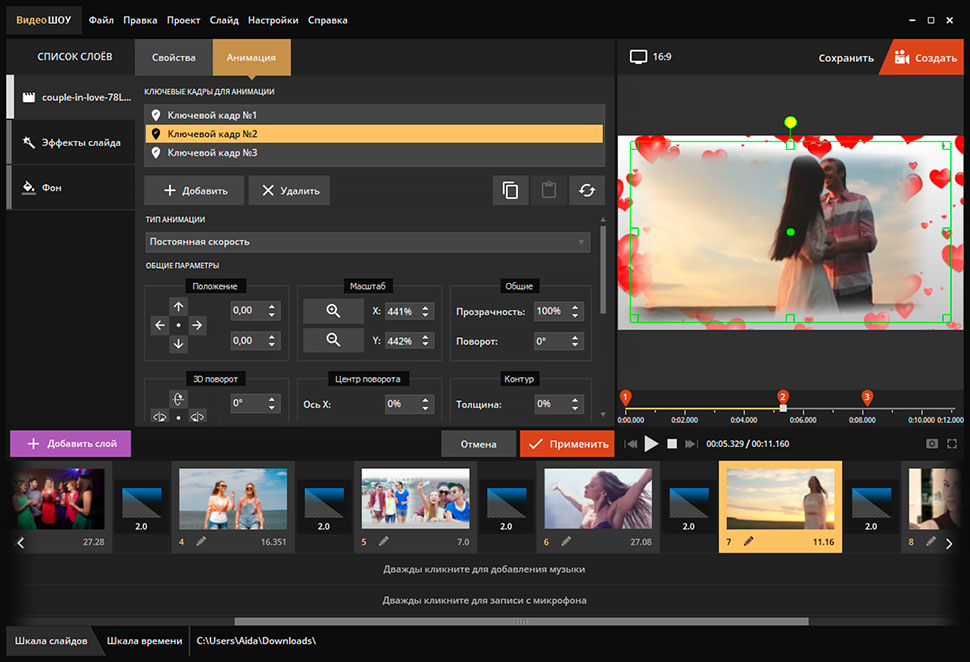This screenshot has height=662, width=970.
Task: Open the Правка menu
Action: tap(140, 20)
